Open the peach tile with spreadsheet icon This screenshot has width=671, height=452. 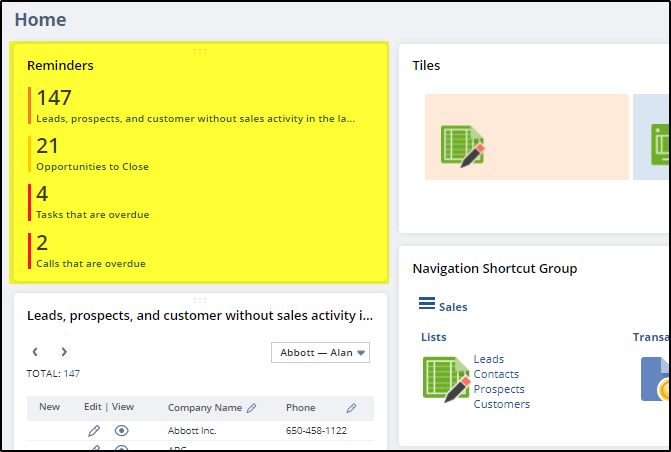pos(526,137)
